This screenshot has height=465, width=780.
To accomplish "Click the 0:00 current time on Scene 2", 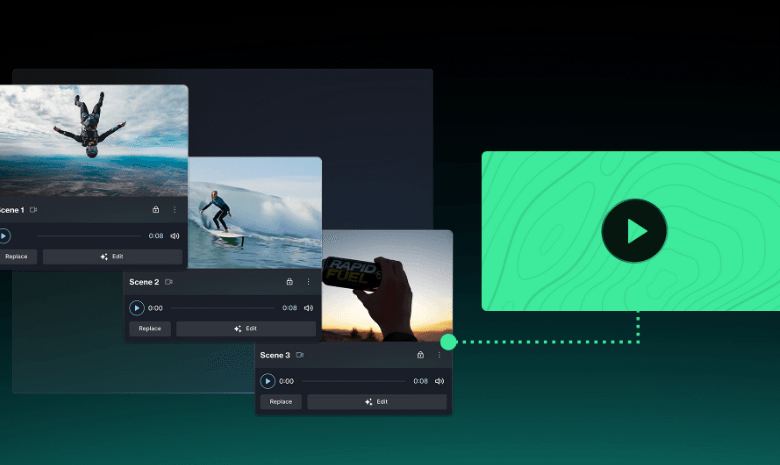I will pos(155,308).
